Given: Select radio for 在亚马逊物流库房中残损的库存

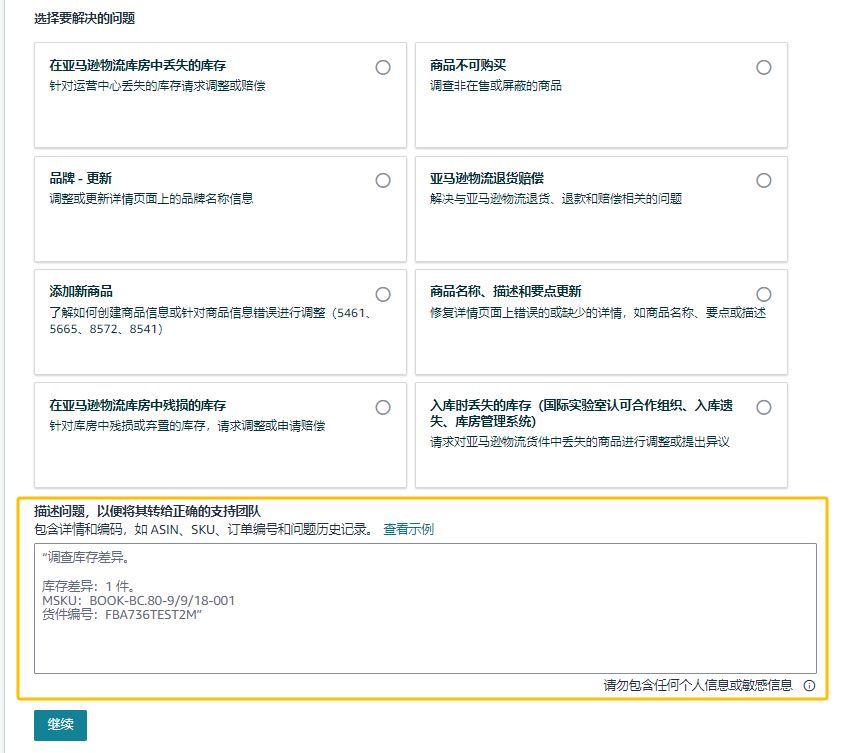Looking at the screenshot, I should (383, 407).
